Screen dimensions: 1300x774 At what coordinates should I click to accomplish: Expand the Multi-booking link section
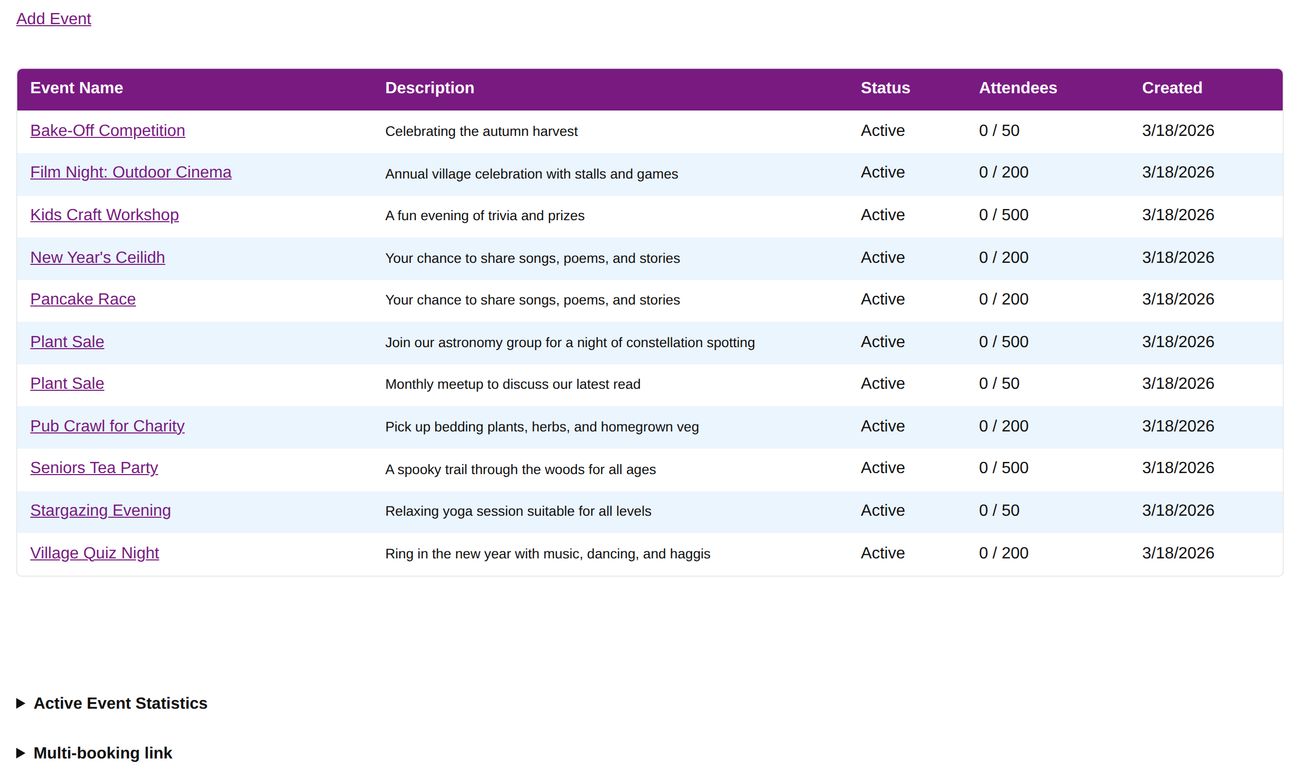tap(101, 753)
